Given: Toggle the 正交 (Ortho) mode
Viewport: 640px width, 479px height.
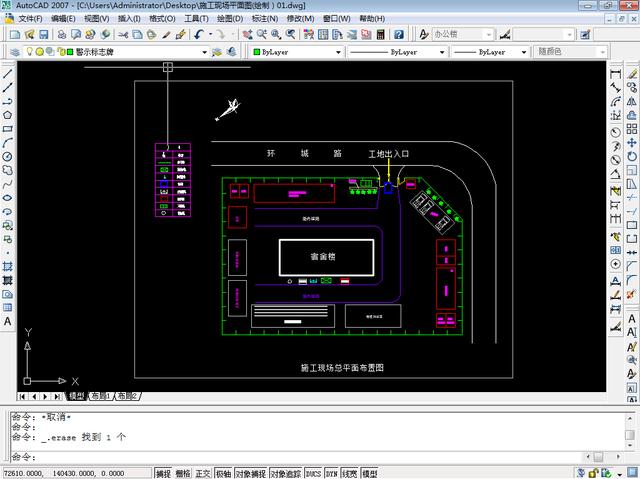Looking at the screenshot, I should (203, 473).
